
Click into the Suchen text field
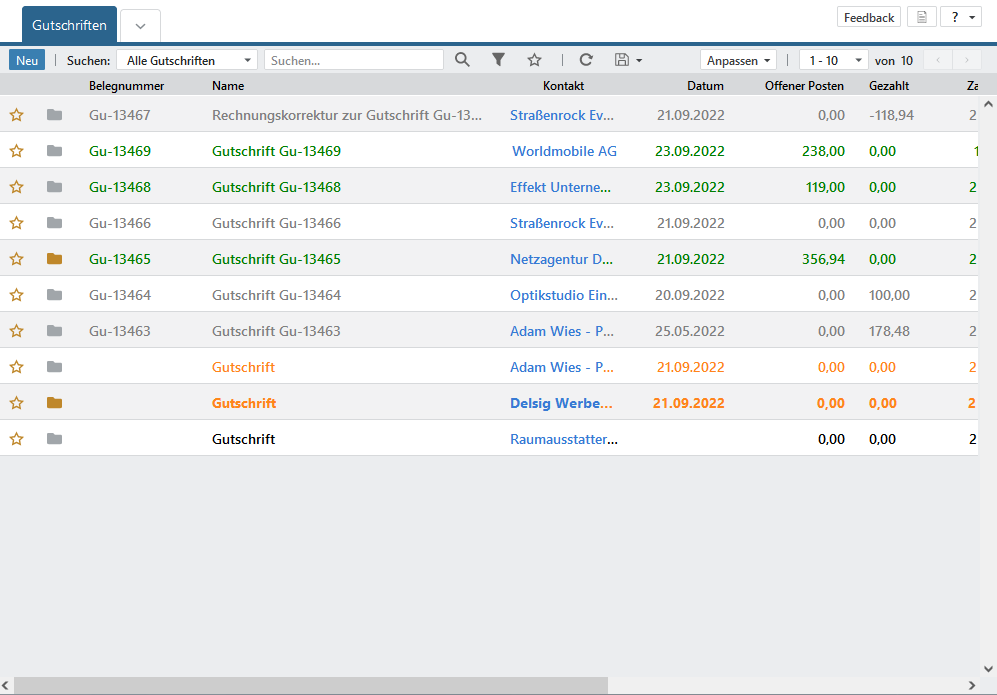tap(354, 60)
